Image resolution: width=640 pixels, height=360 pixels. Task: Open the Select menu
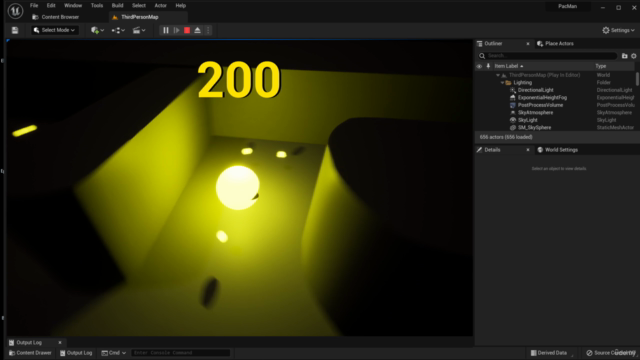(139, 6)
